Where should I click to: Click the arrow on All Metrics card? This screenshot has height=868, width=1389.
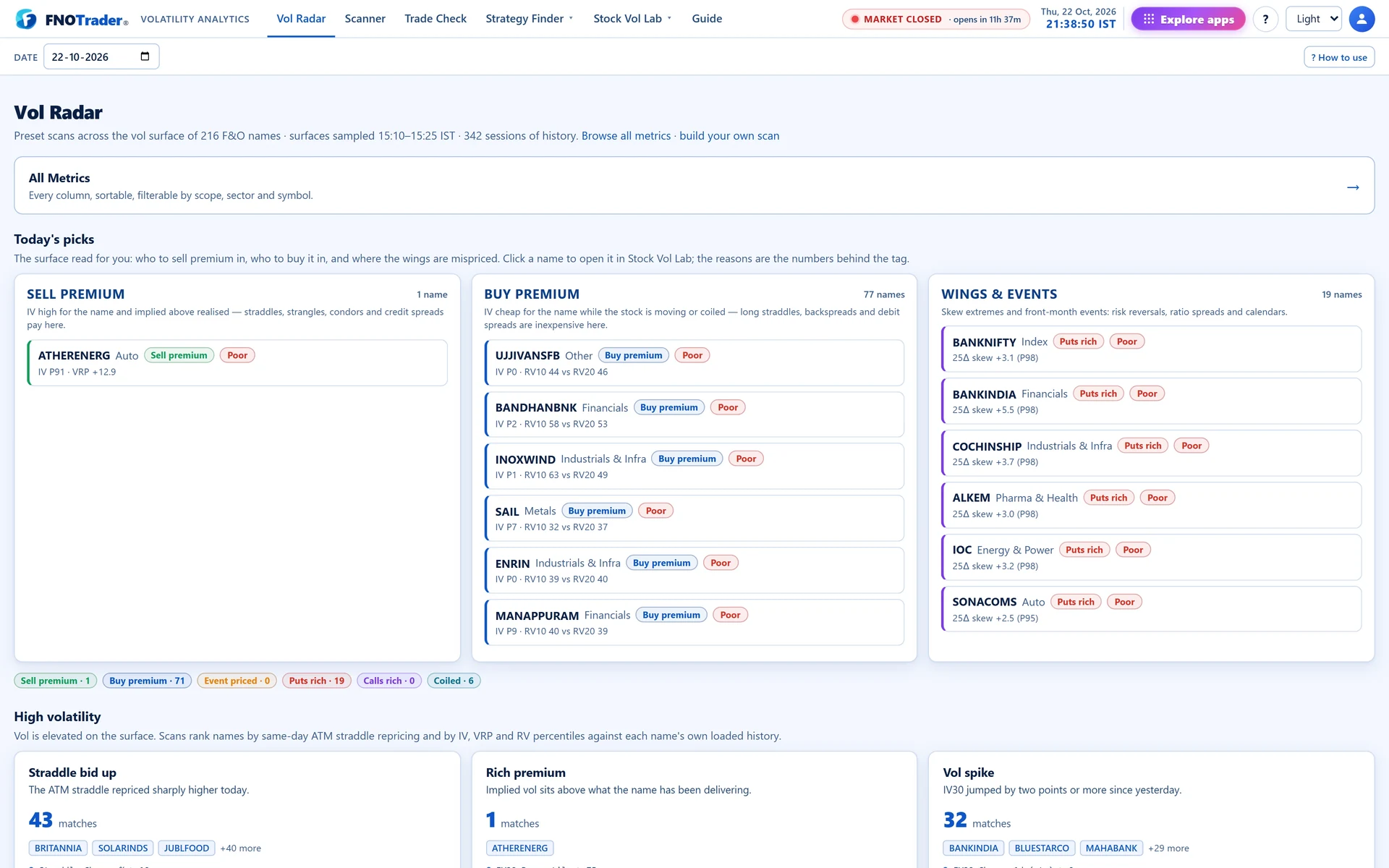pyautogui.click(x=1353, y=187)
